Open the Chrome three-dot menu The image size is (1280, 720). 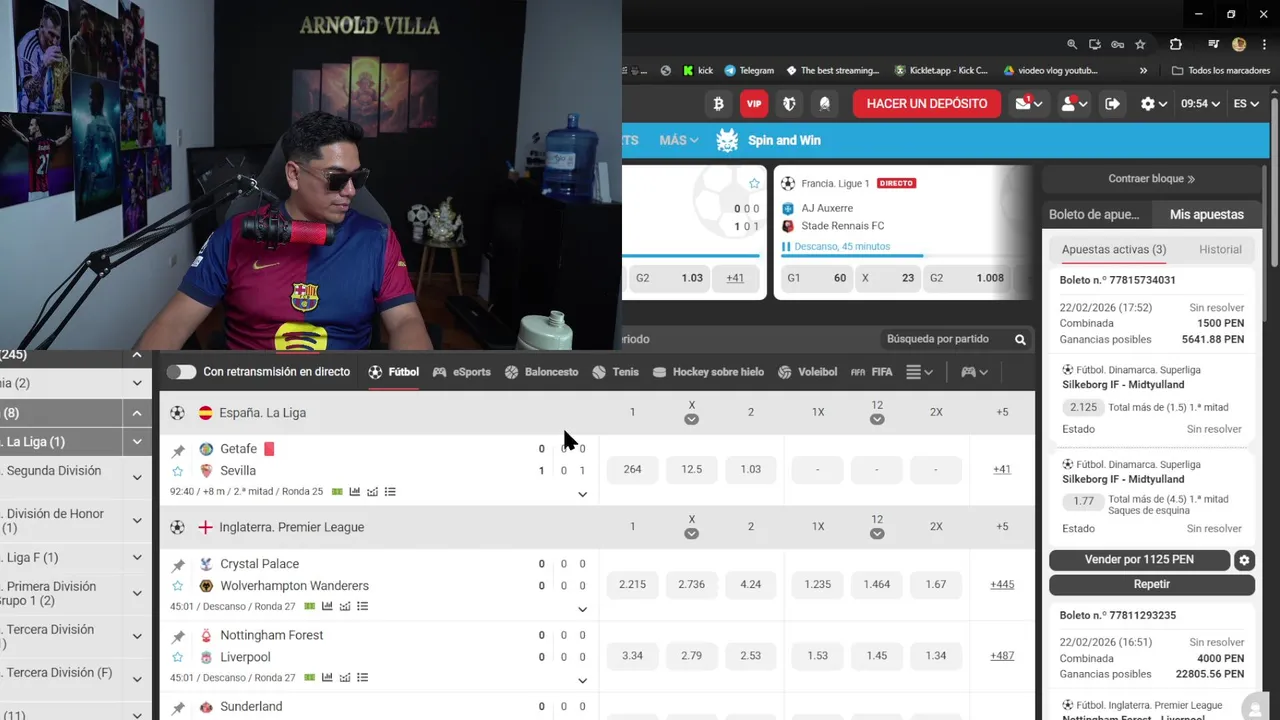(1263, 44)
